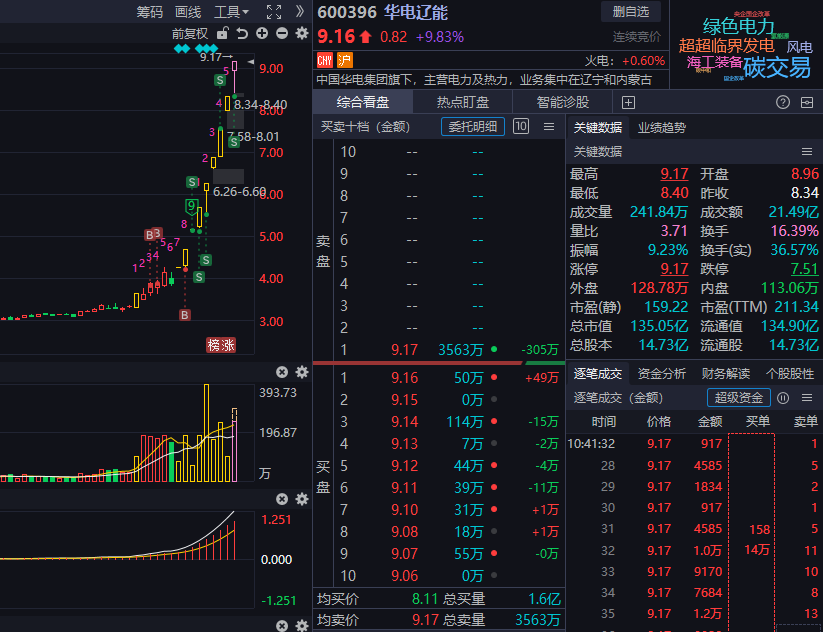Click the 风电 concept tag
Viewport: 823px width, 632px height.
(x=799, y=47)
